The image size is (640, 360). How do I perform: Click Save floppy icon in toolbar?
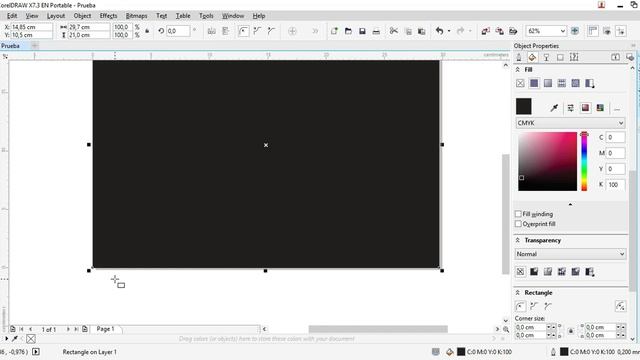pyautogui.click(x=362, y=31)
